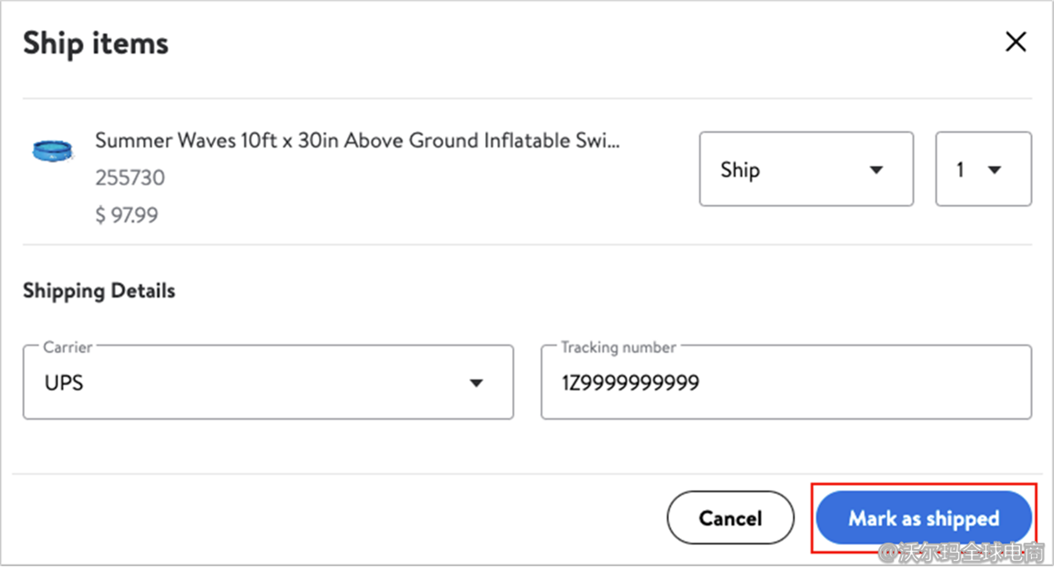Click the Summer Waves product title
1060x569 pixels.
357,141
